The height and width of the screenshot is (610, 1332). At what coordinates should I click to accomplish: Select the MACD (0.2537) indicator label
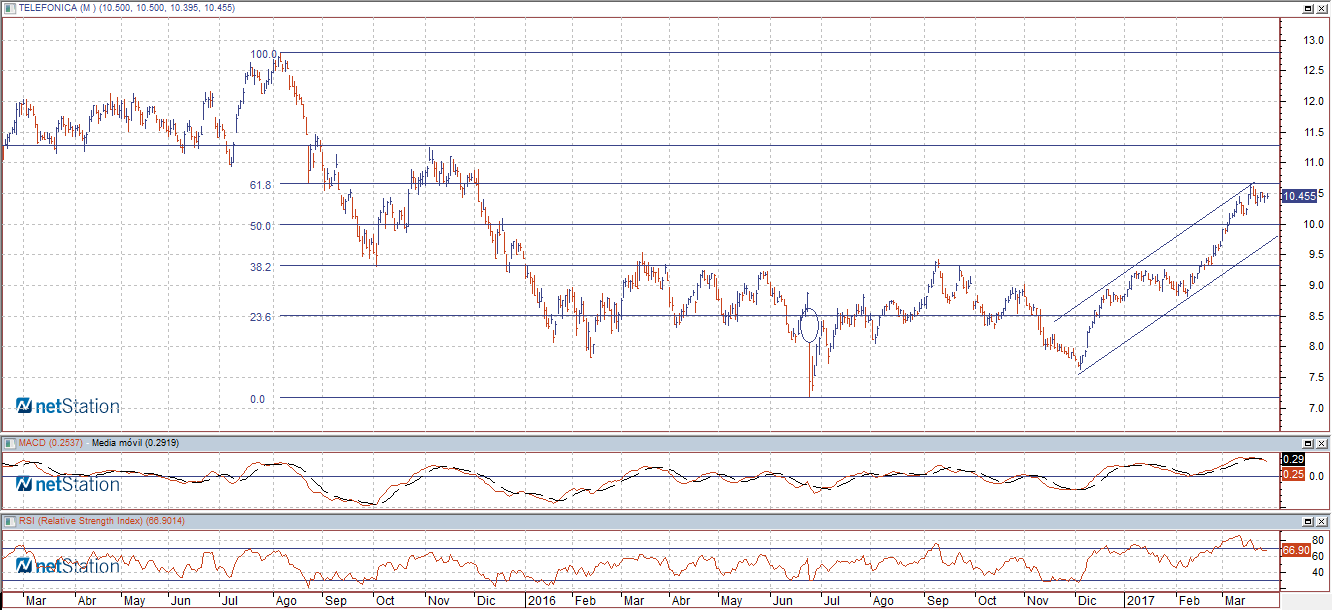(51, 442)
